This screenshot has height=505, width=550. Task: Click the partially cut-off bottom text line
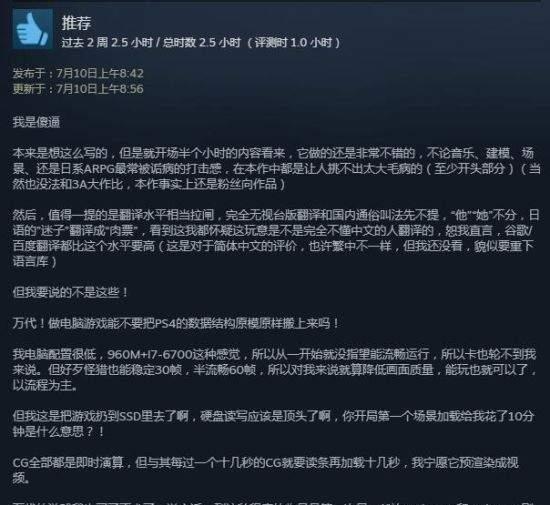click(x=274, y=502)
